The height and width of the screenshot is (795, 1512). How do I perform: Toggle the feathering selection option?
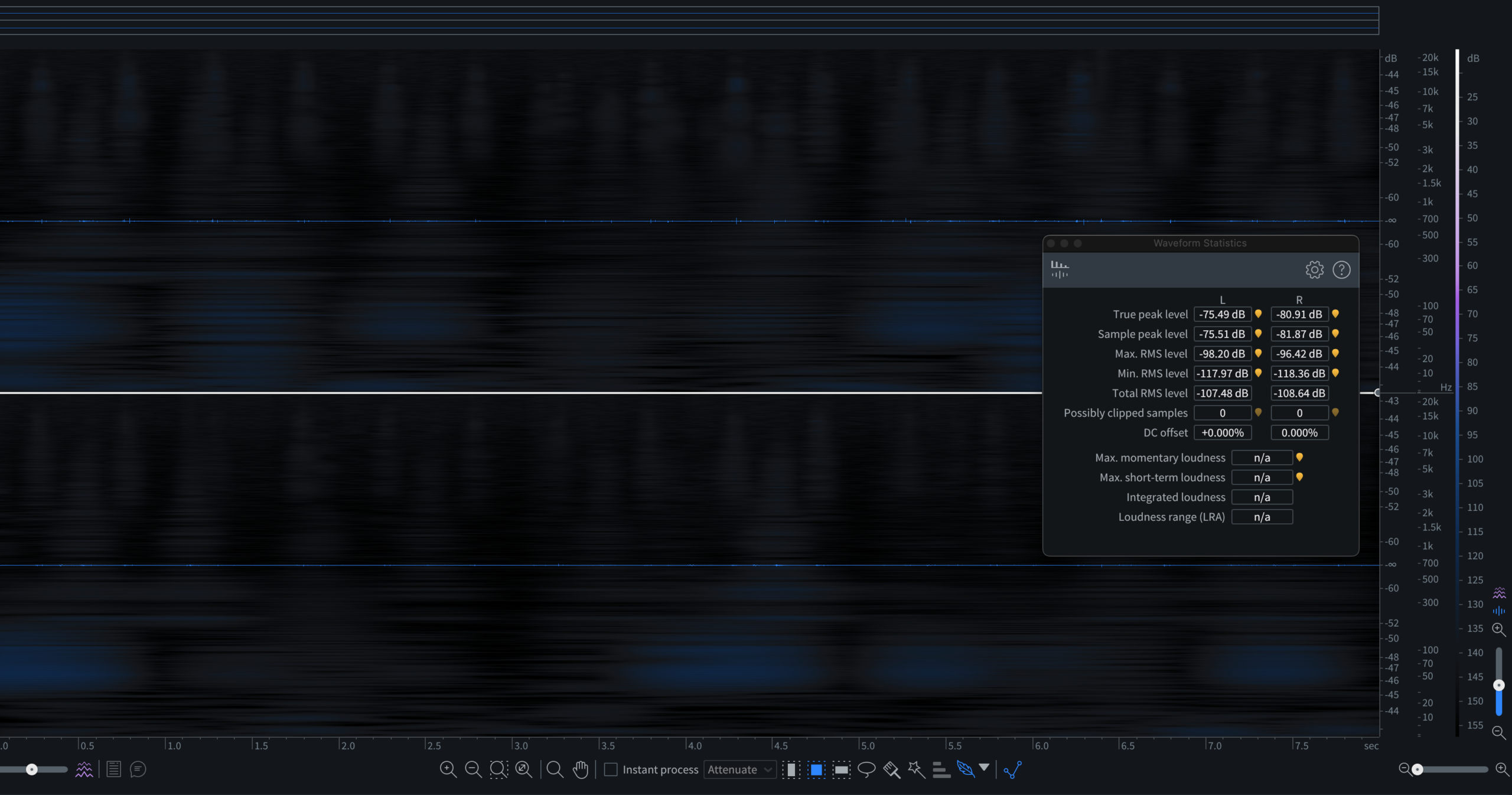(x=965, y=769)
